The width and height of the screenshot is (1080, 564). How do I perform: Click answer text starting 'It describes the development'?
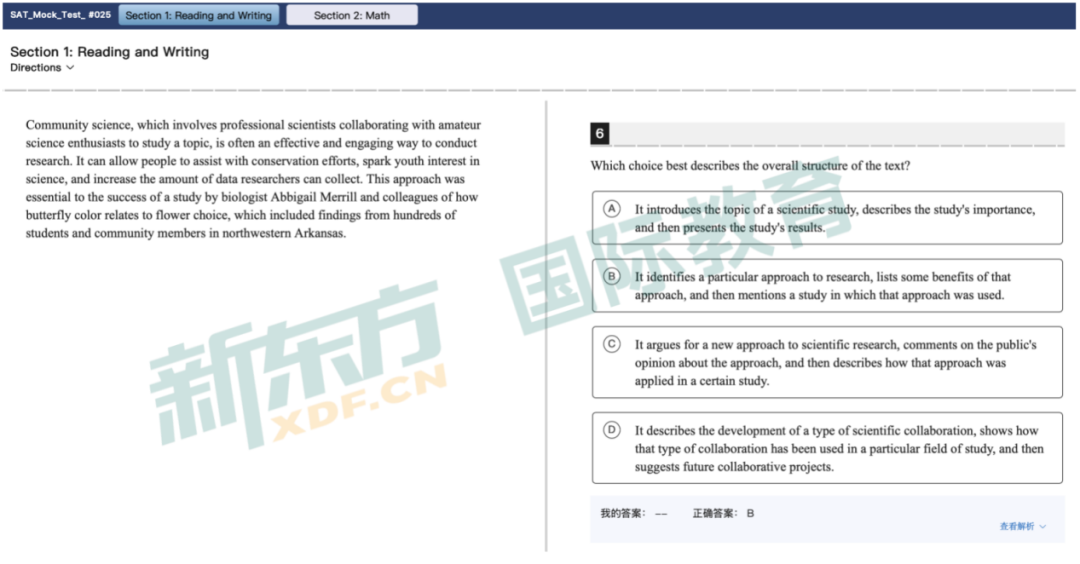click(838, 448)
